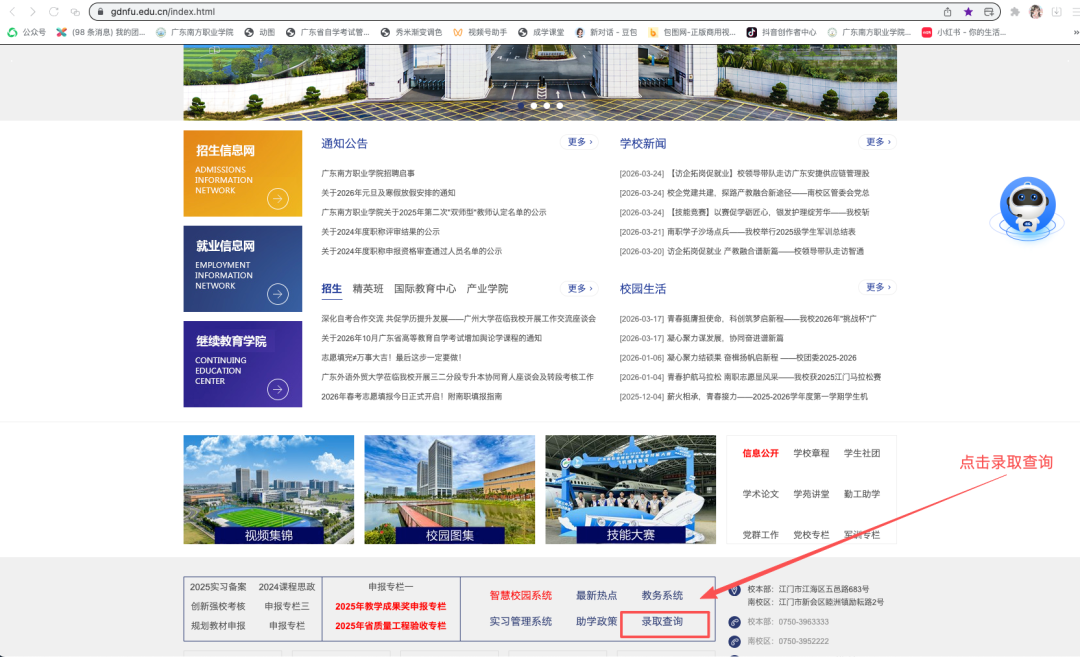Click the browser back arrow

(x=11, y=11)
